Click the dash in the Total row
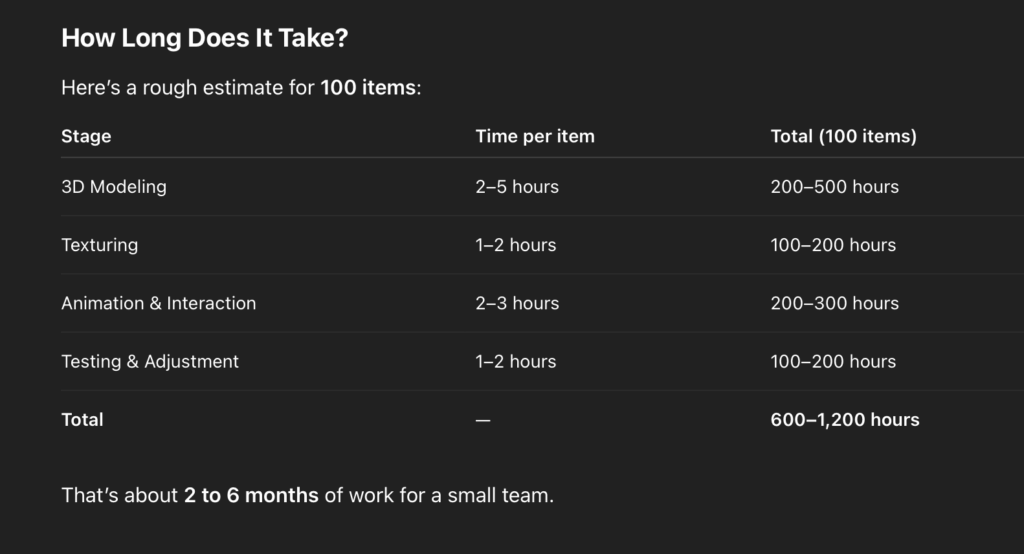The image size is (1024, 554). (483, 420)
